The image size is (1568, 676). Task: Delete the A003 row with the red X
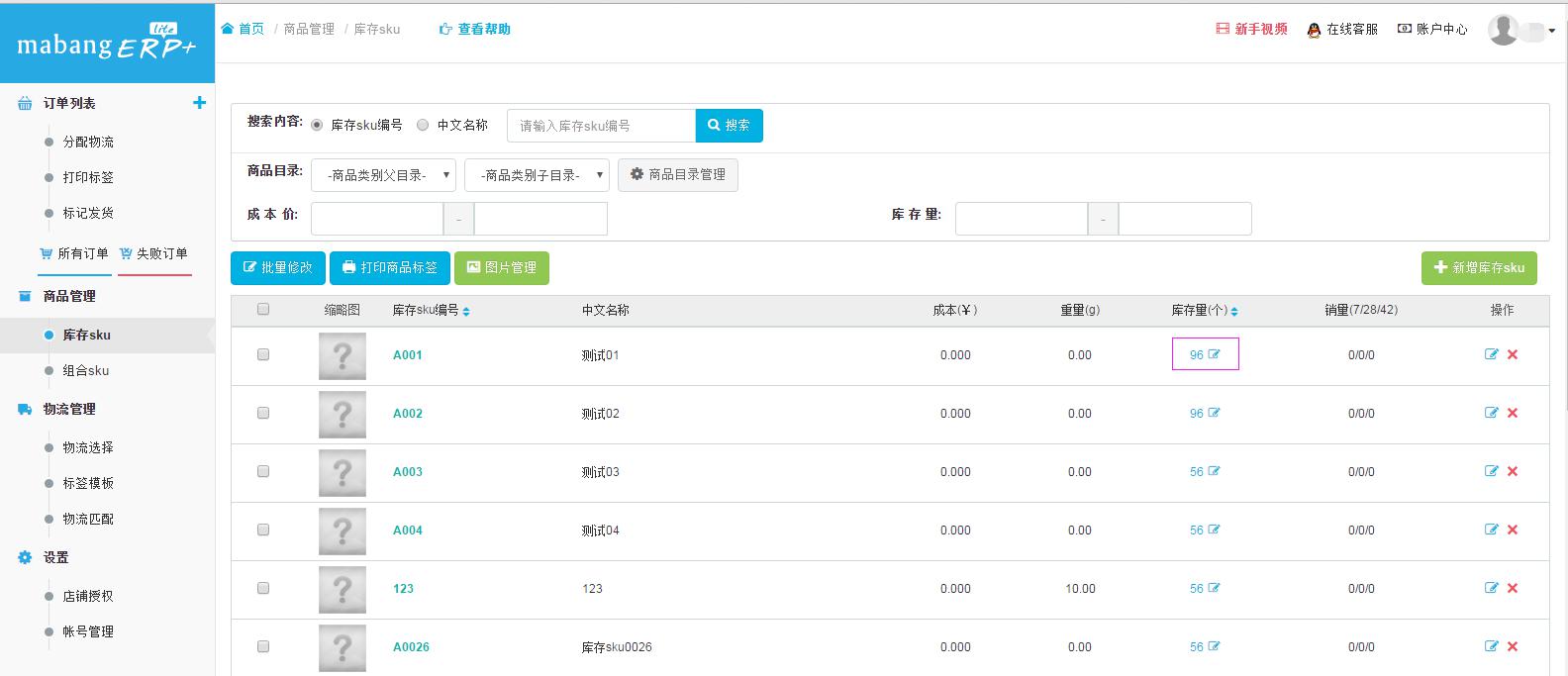tap(1513, 471)
